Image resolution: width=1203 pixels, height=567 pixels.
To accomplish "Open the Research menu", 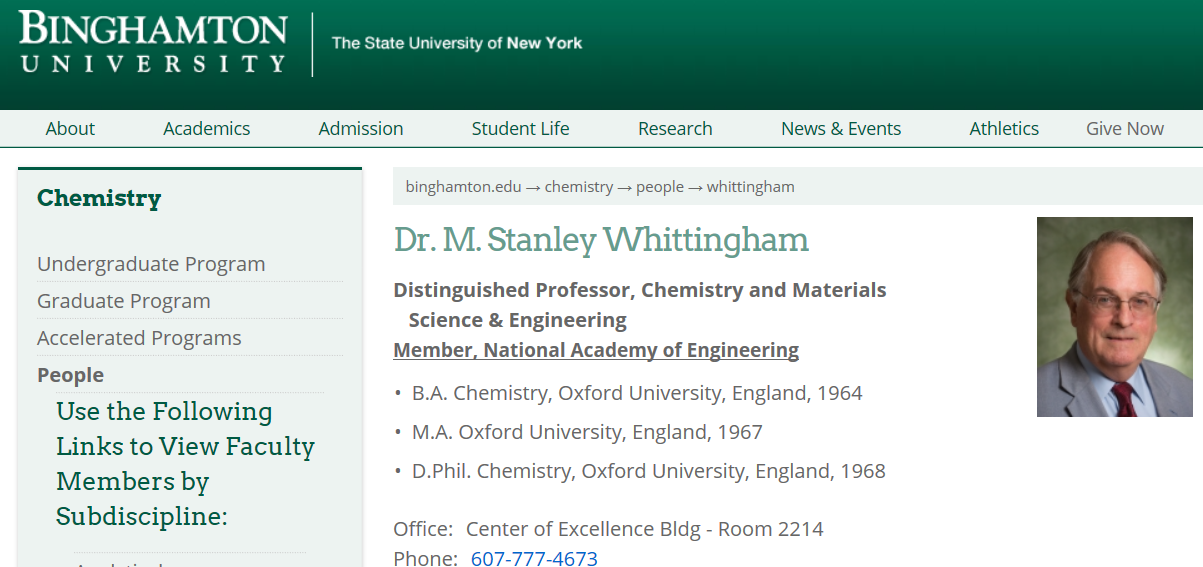I will point(675,128).
